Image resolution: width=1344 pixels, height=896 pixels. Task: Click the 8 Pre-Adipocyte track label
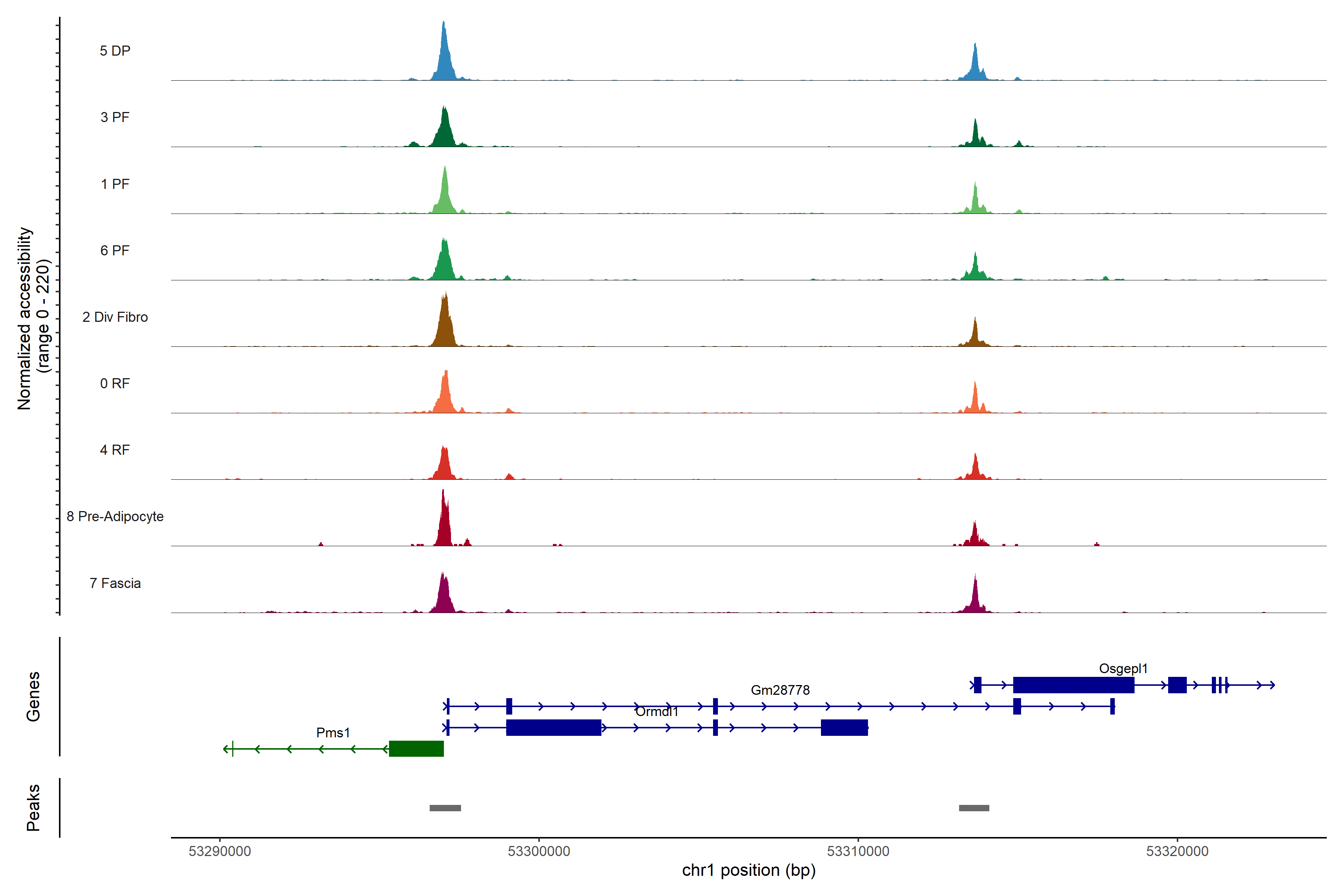click(115, 517)
